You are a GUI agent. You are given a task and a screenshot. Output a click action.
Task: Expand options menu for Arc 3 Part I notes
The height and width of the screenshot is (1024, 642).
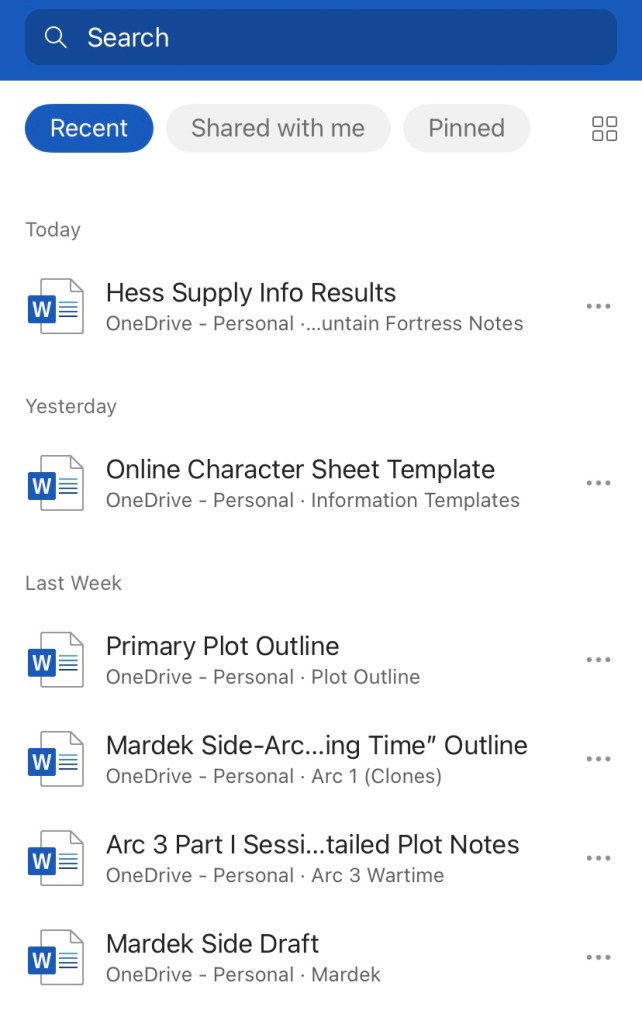pos(598,859)
